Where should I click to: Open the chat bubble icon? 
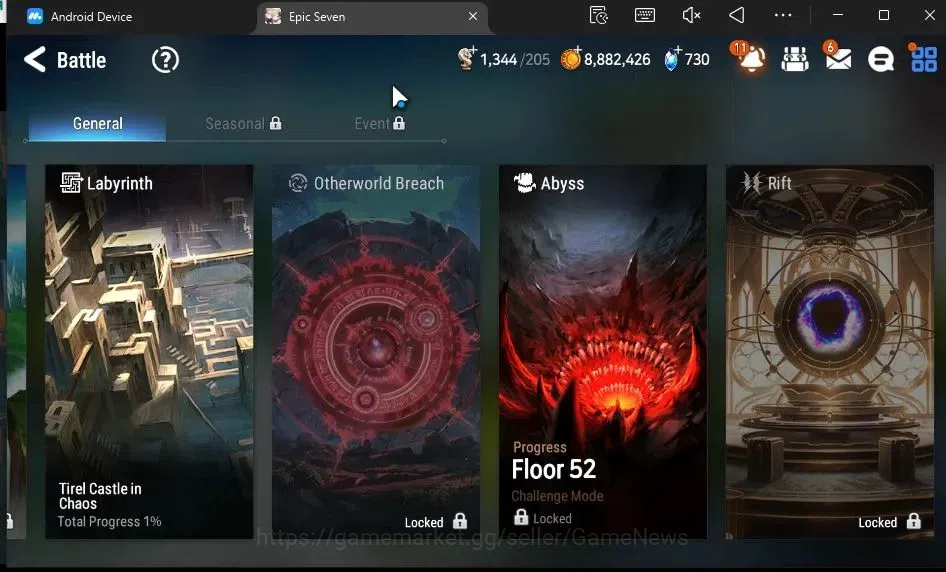(880, 59)
